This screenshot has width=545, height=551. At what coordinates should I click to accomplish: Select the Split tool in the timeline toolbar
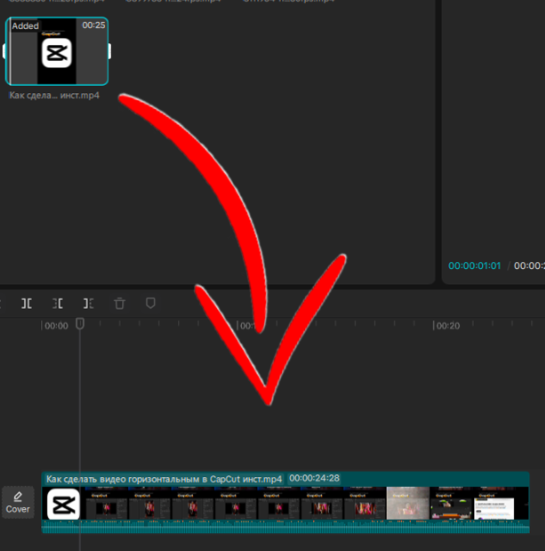tap(27, 303)
